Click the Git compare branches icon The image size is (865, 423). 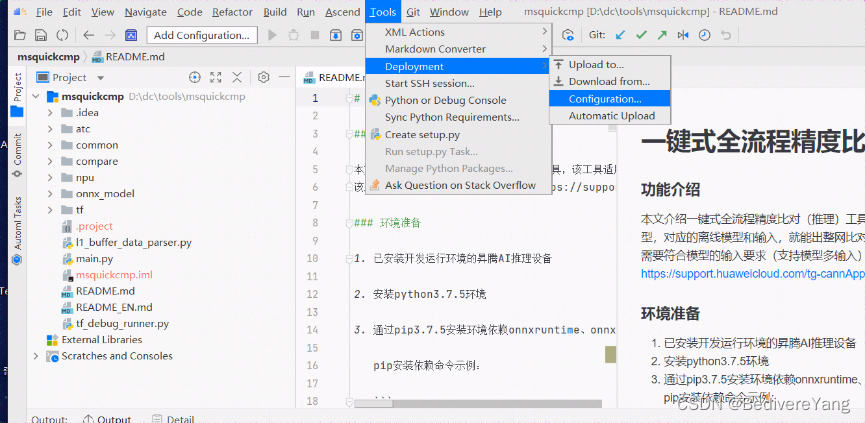point(683,35)
